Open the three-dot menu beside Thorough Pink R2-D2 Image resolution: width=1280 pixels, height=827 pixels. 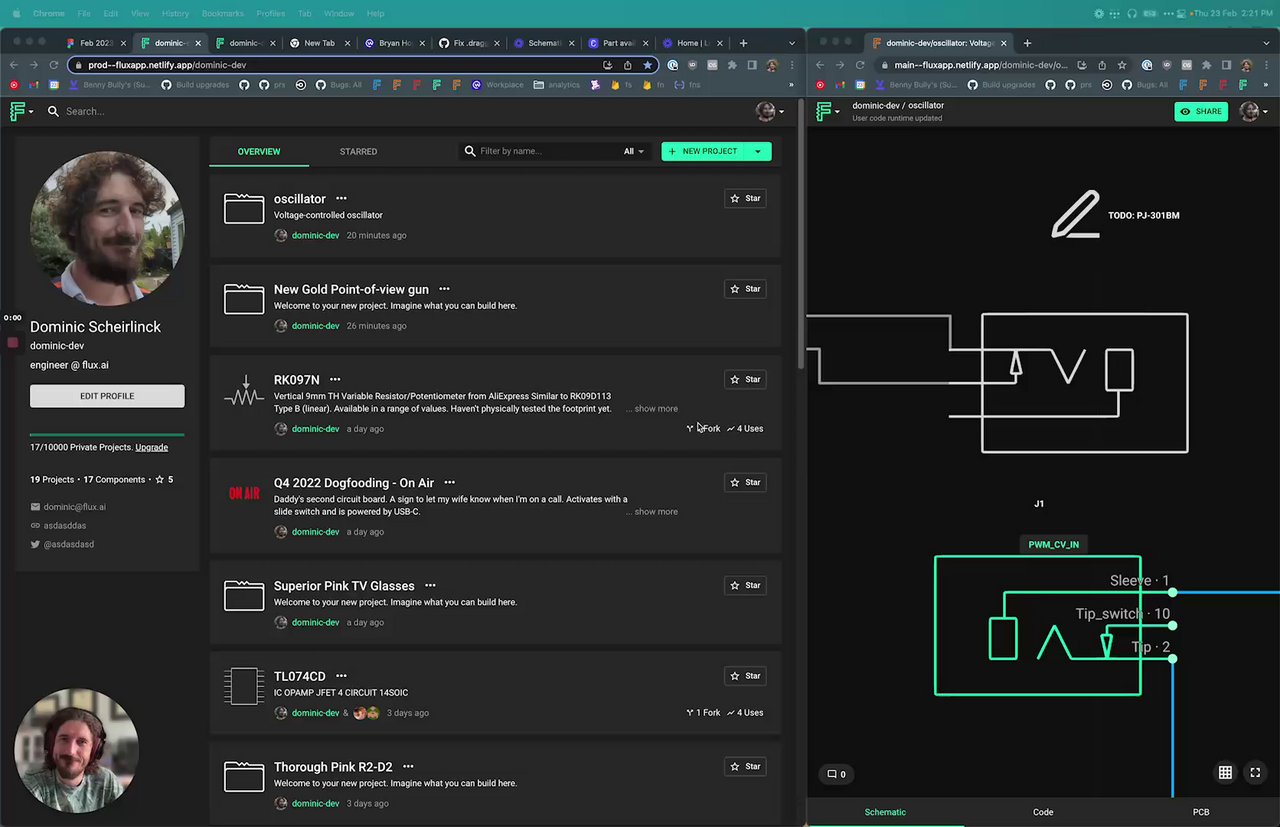click(x=408, y=767)
